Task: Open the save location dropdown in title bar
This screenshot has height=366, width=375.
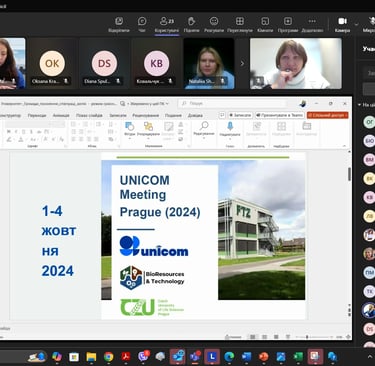Action: tap(149, 104)
